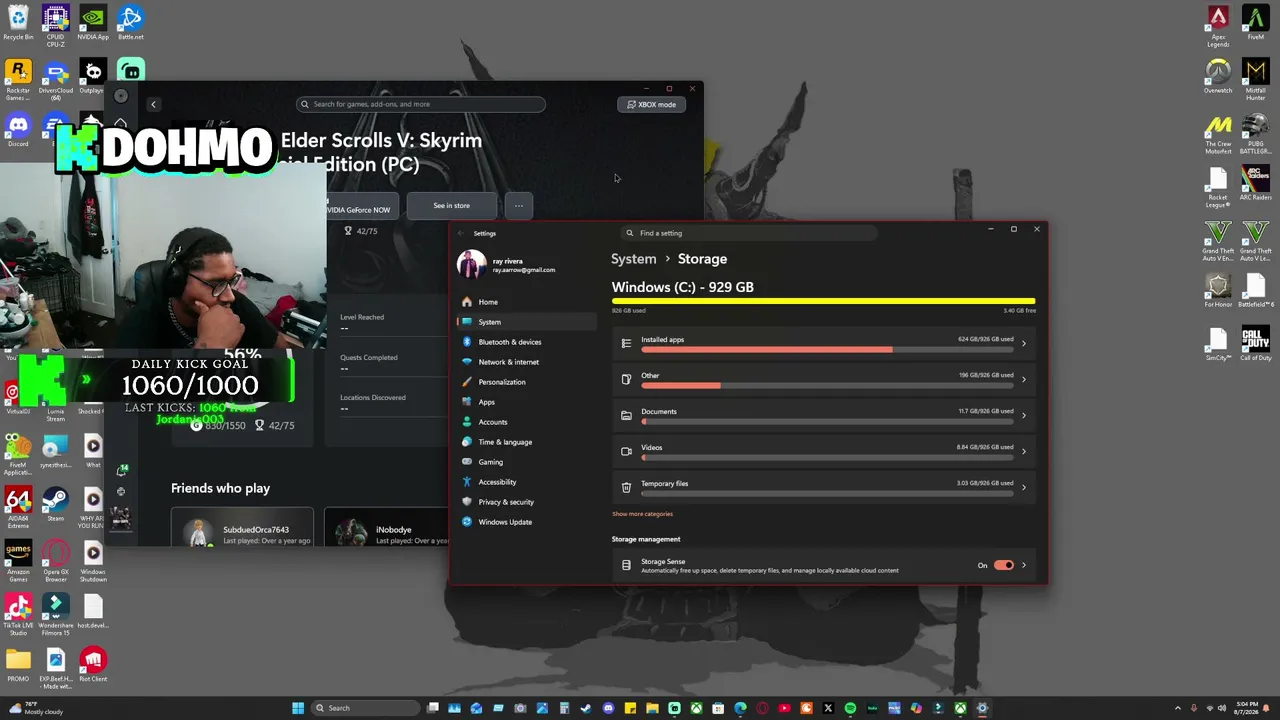Screen dimensions: 1280x720
Task: Click See in store button
Action: click(451, 206)
